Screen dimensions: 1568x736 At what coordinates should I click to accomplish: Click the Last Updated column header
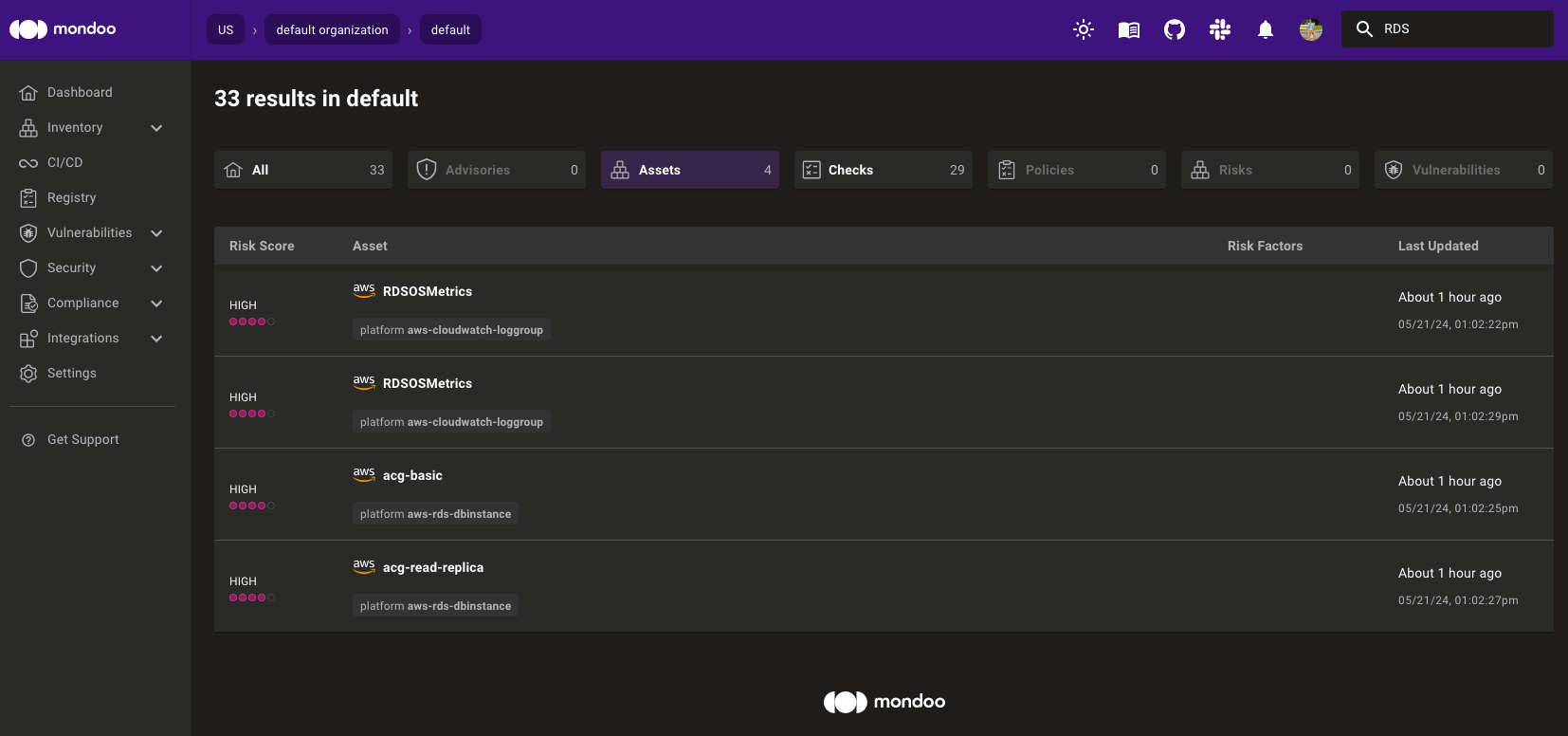[1438, 246]
